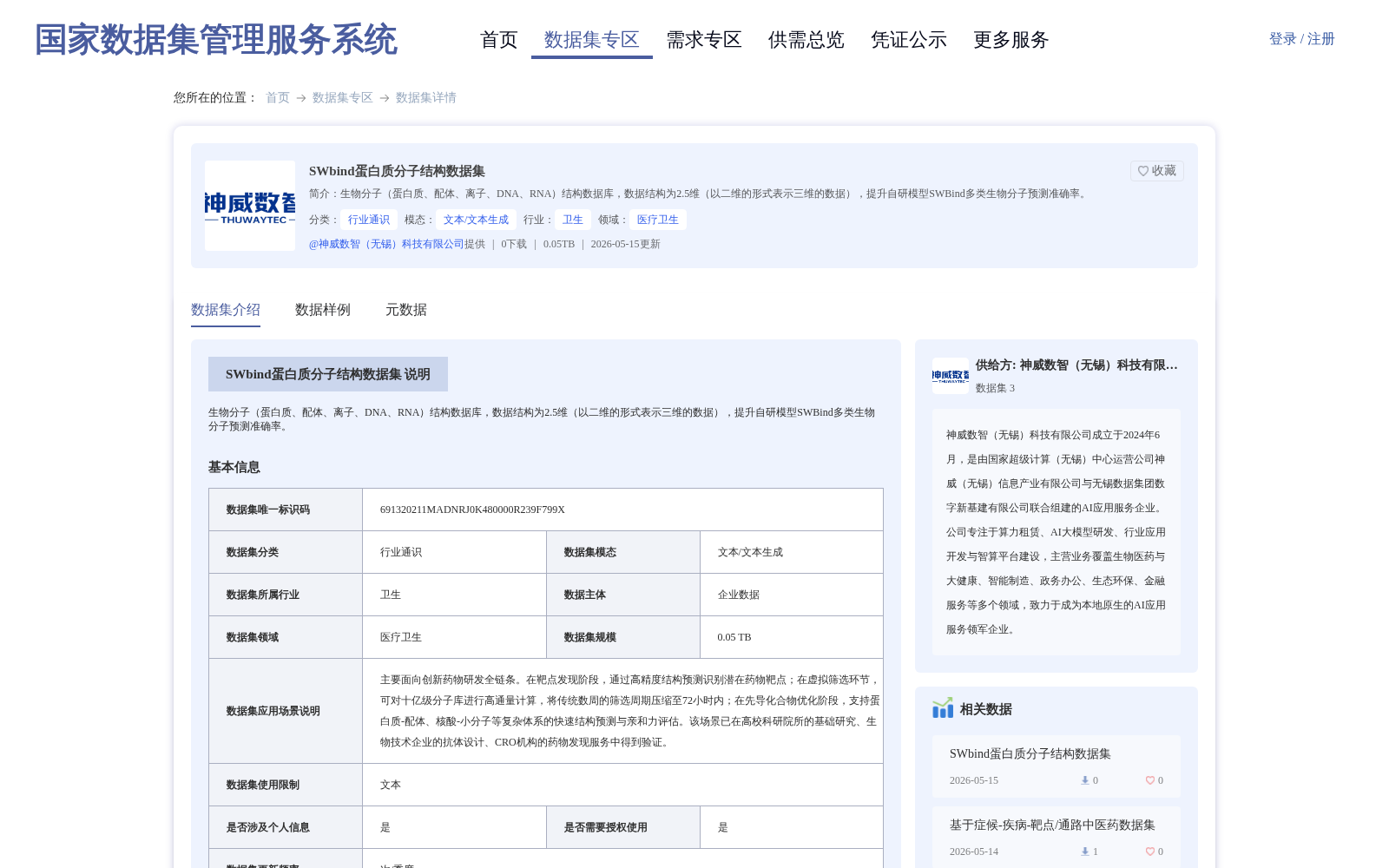Image resolution: width=1389 pixels, height=868 pixels.
Task: Click the 2026-05-15更新 text in header card
Action: coord(626,244)
